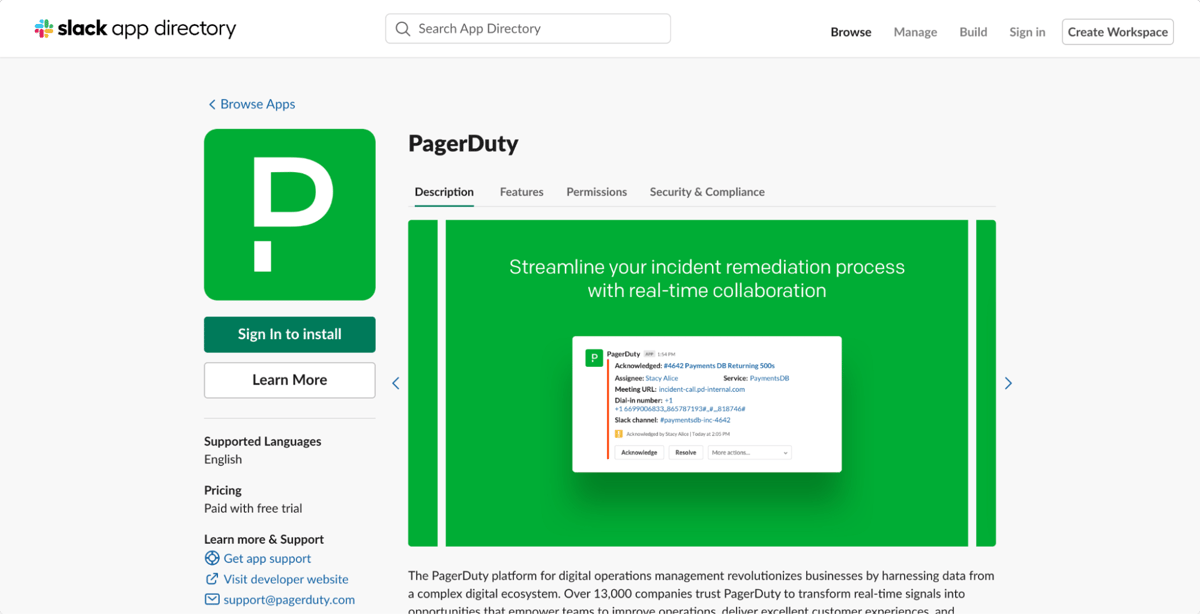
Task: Switch to the Permissions tab
Action: 597,192
